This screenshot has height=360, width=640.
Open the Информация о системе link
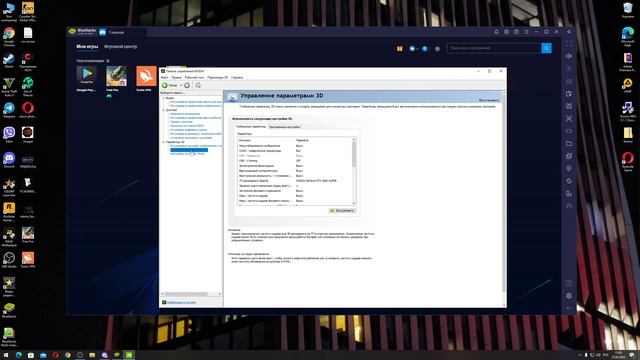(x=181, y=302)
